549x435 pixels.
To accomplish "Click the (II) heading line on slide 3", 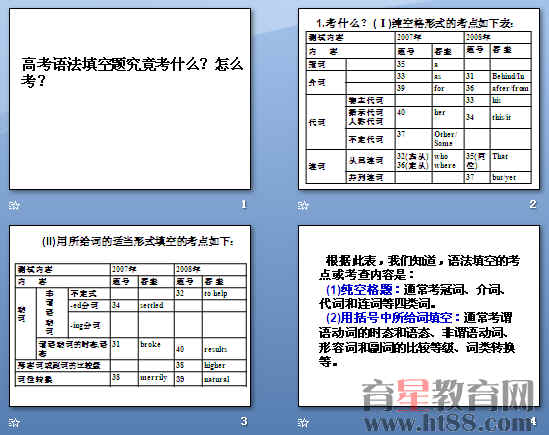I will [138, 241].
